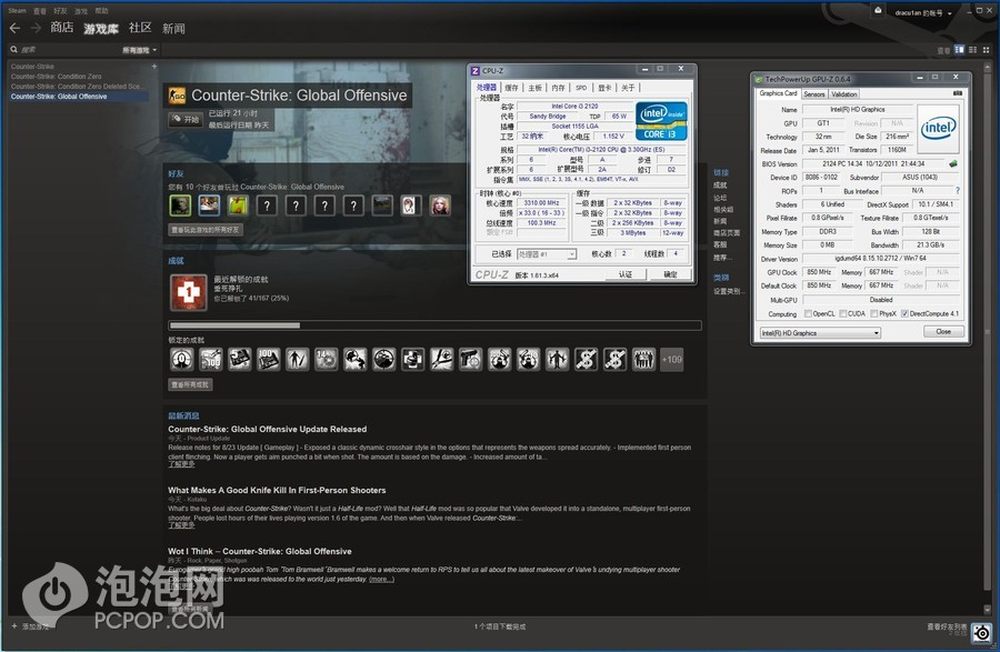Go back with the Steam back arrow
Image resolution: width=1000 pixels, height=652 pixels.
[15, 28]
